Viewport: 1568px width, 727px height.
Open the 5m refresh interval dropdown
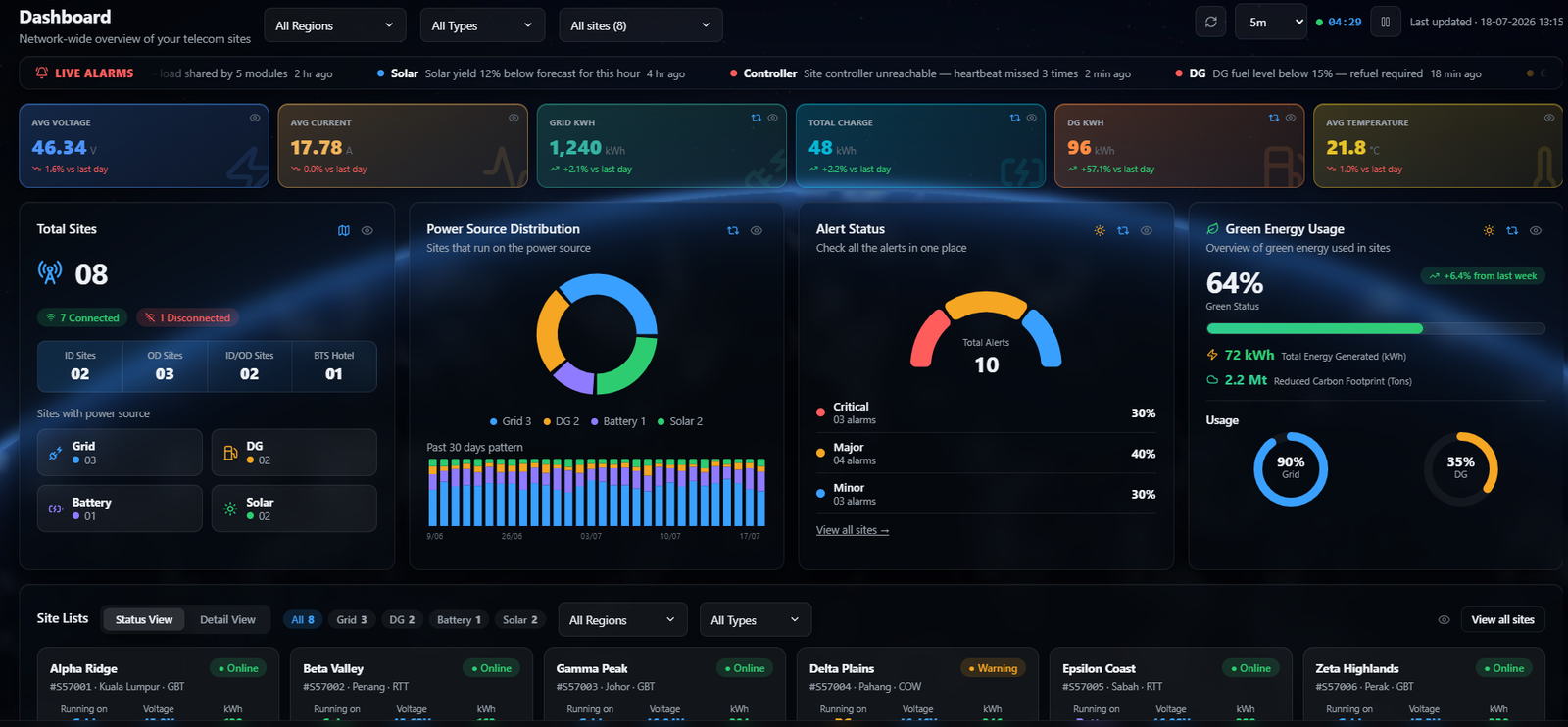tap(1271, 22)
